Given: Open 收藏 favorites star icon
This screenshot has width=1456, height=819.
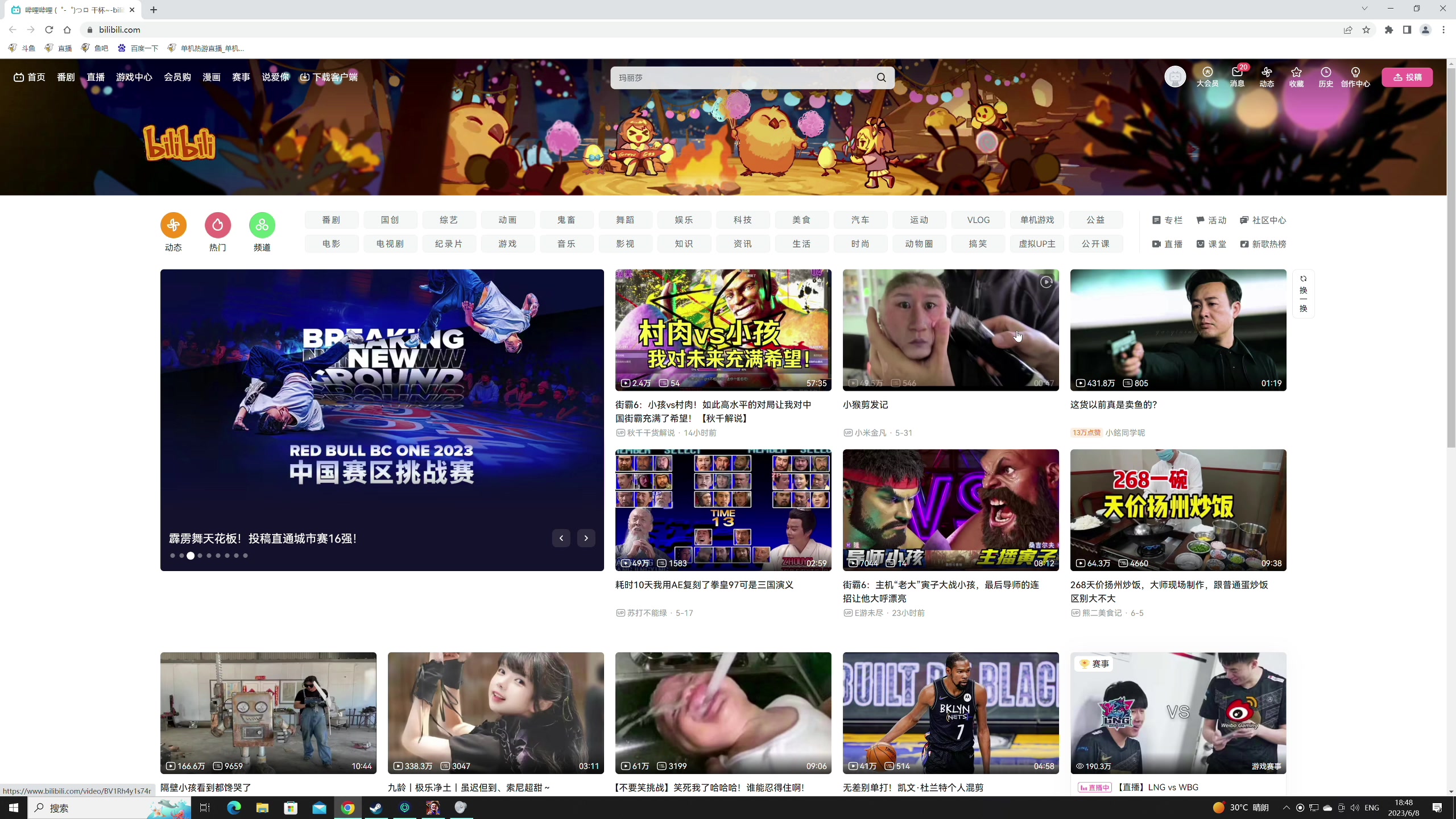Looking at the screenshot, I should coord(1296,77).
